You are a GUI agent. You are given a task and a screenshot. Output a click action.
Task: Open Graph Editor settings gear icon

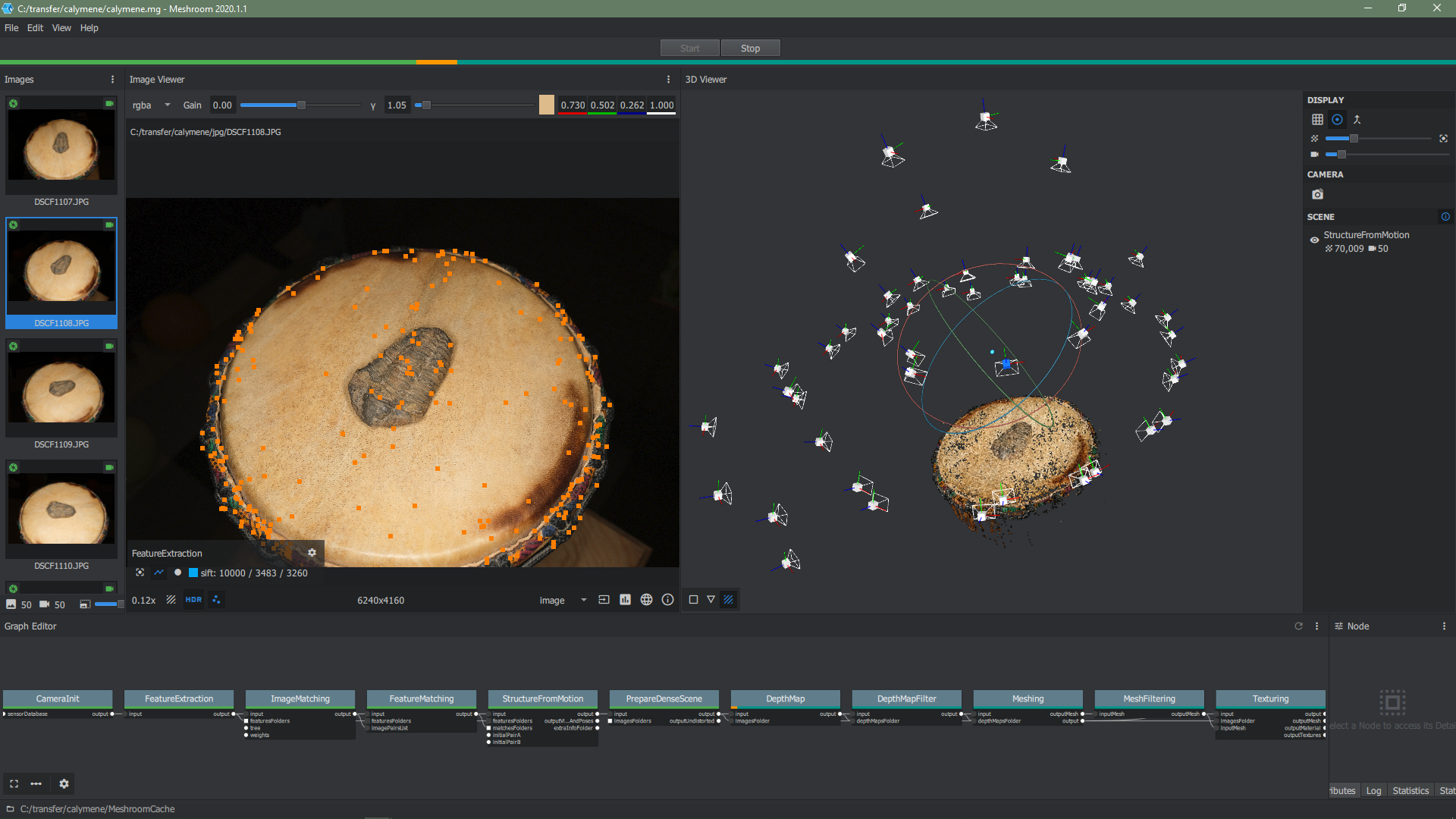pos(64,783)
